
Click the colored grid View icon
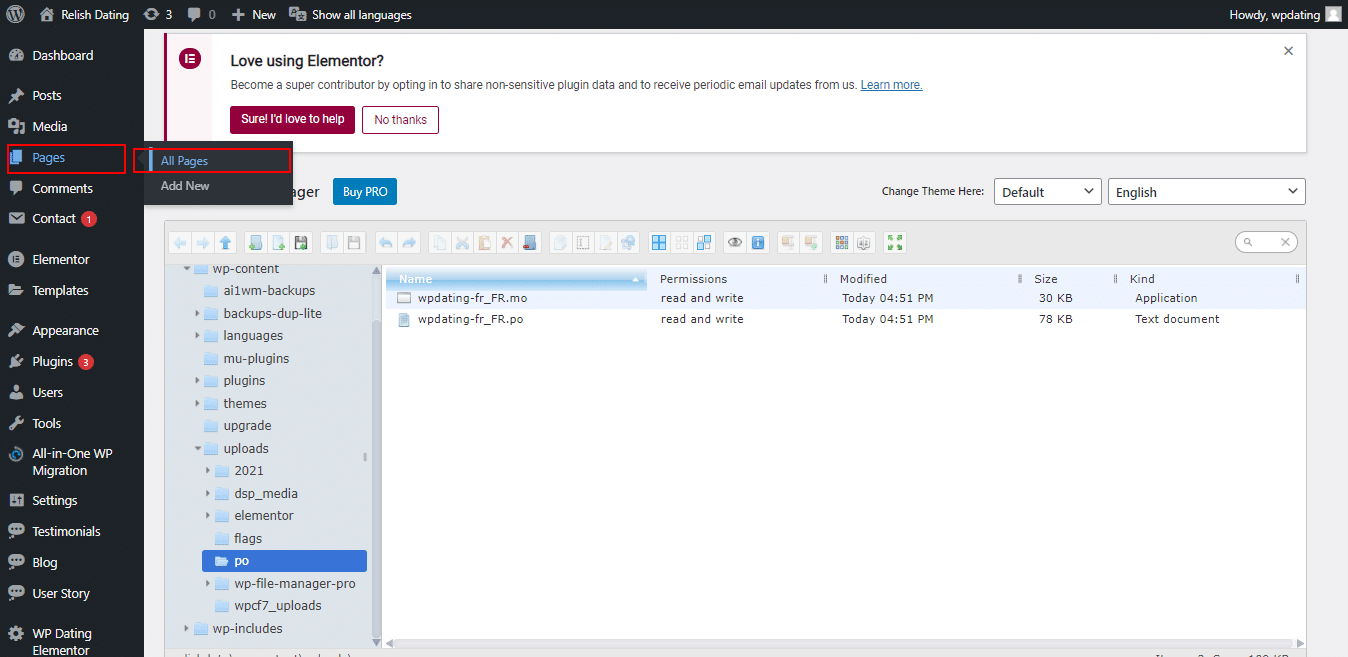click(x=841, y=242)
